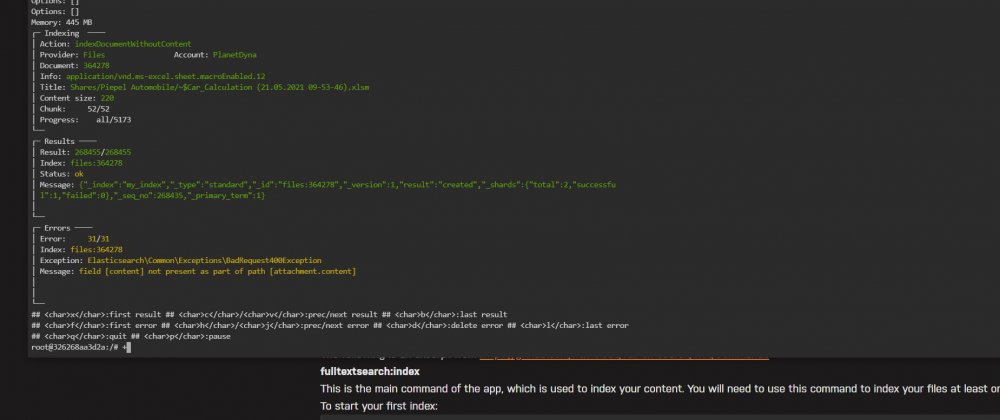Click the help line with 'quit' and 'pause'

pos(131,337)
